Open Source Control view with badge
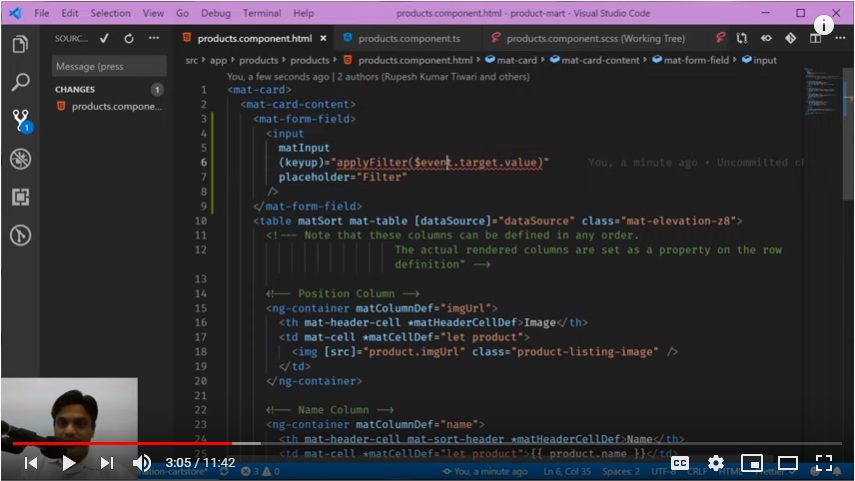855x481 pixels. [x=20, y=121]
